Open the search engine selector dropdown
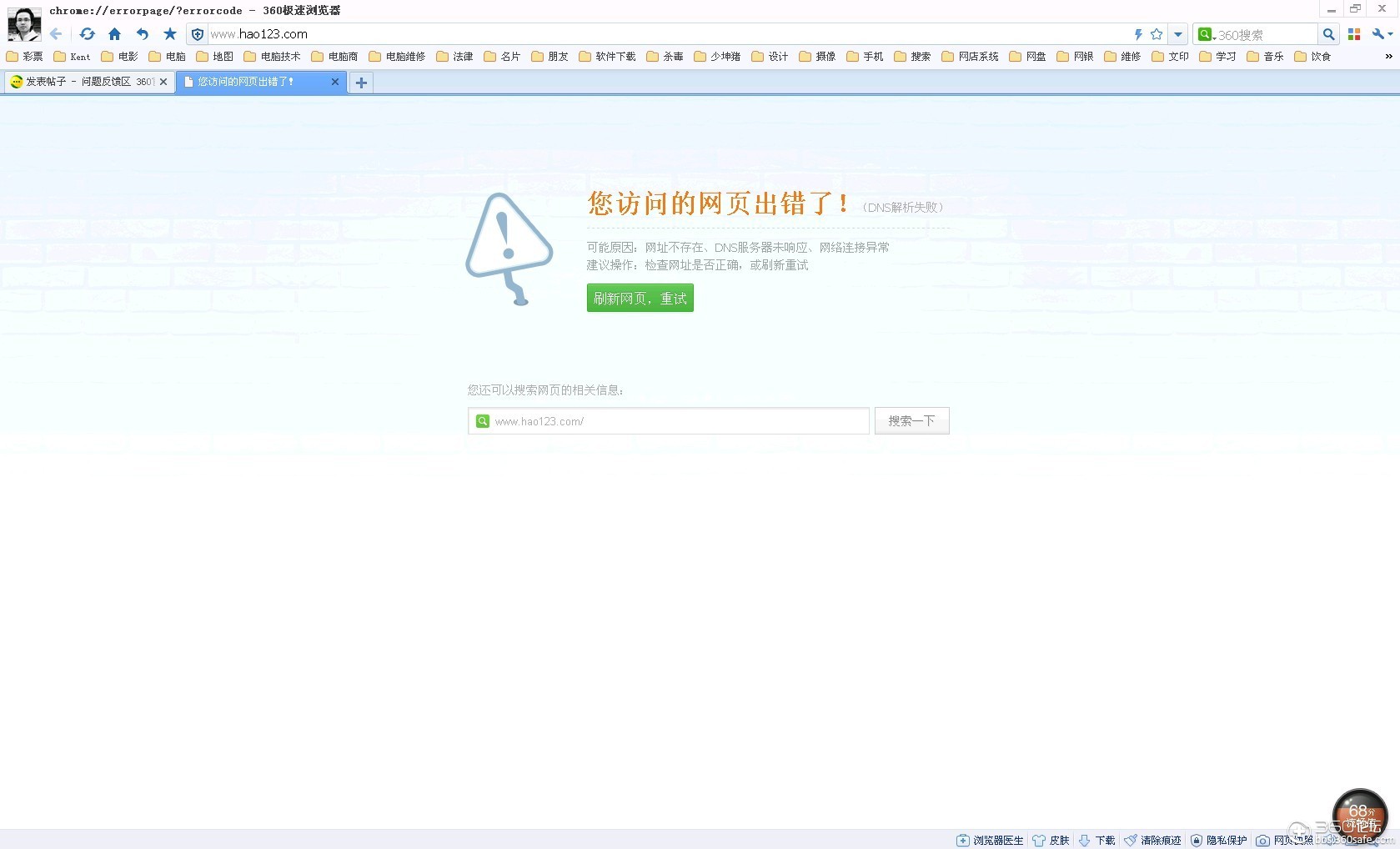The image size is (1400, 849). click(1206, 34)
